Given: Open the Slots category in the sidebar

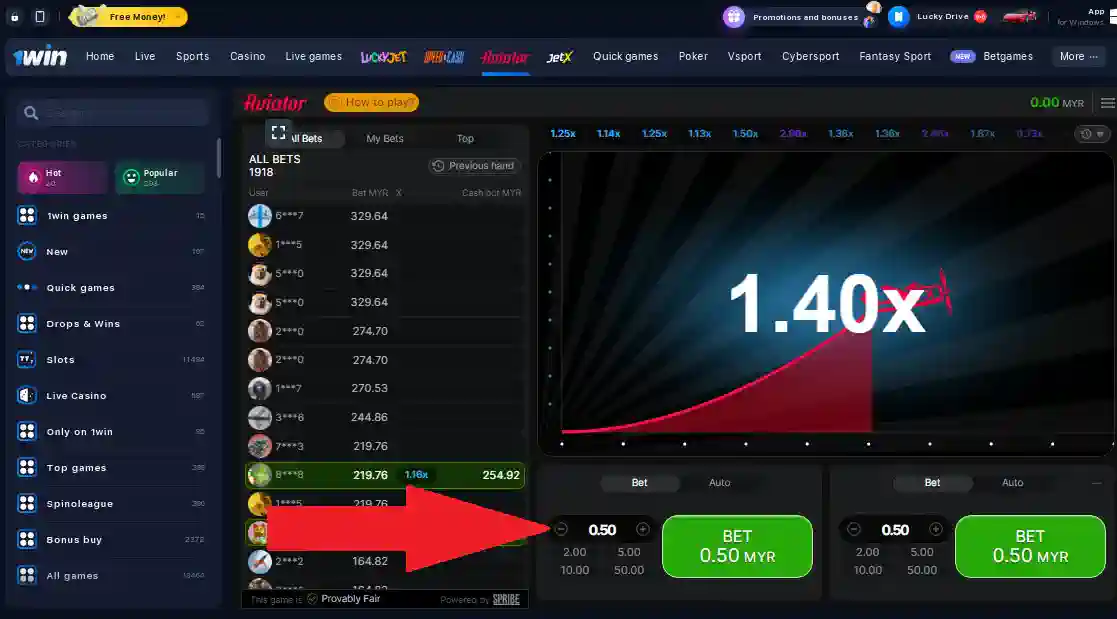Looking at the screenshot, I should [60, 359].
